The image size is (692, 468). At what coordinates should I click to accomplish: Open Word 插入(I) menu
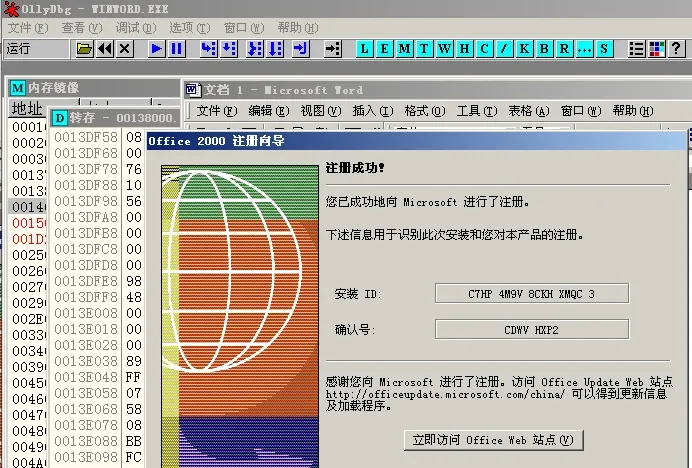373,111
